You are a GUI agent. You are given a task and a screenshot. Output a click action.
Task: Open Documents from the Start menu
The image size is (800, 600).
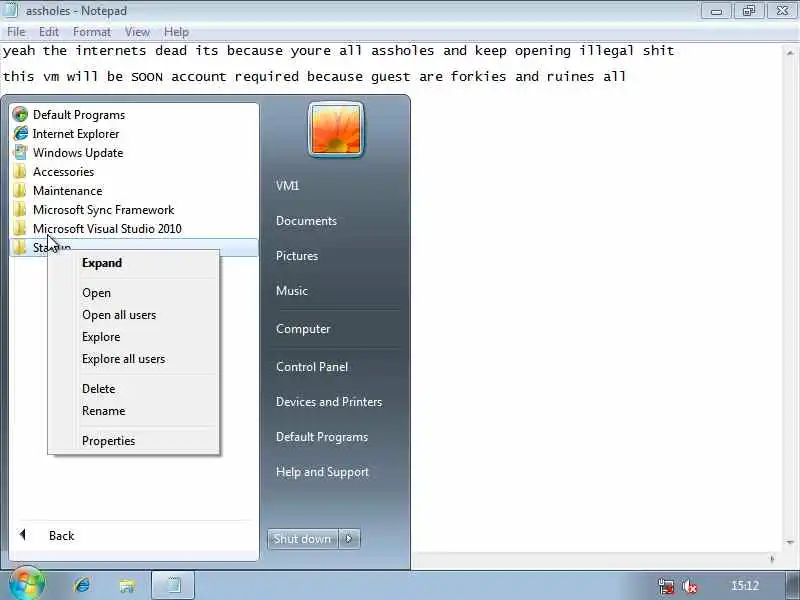pyautogui.click(x=306, y=221)
